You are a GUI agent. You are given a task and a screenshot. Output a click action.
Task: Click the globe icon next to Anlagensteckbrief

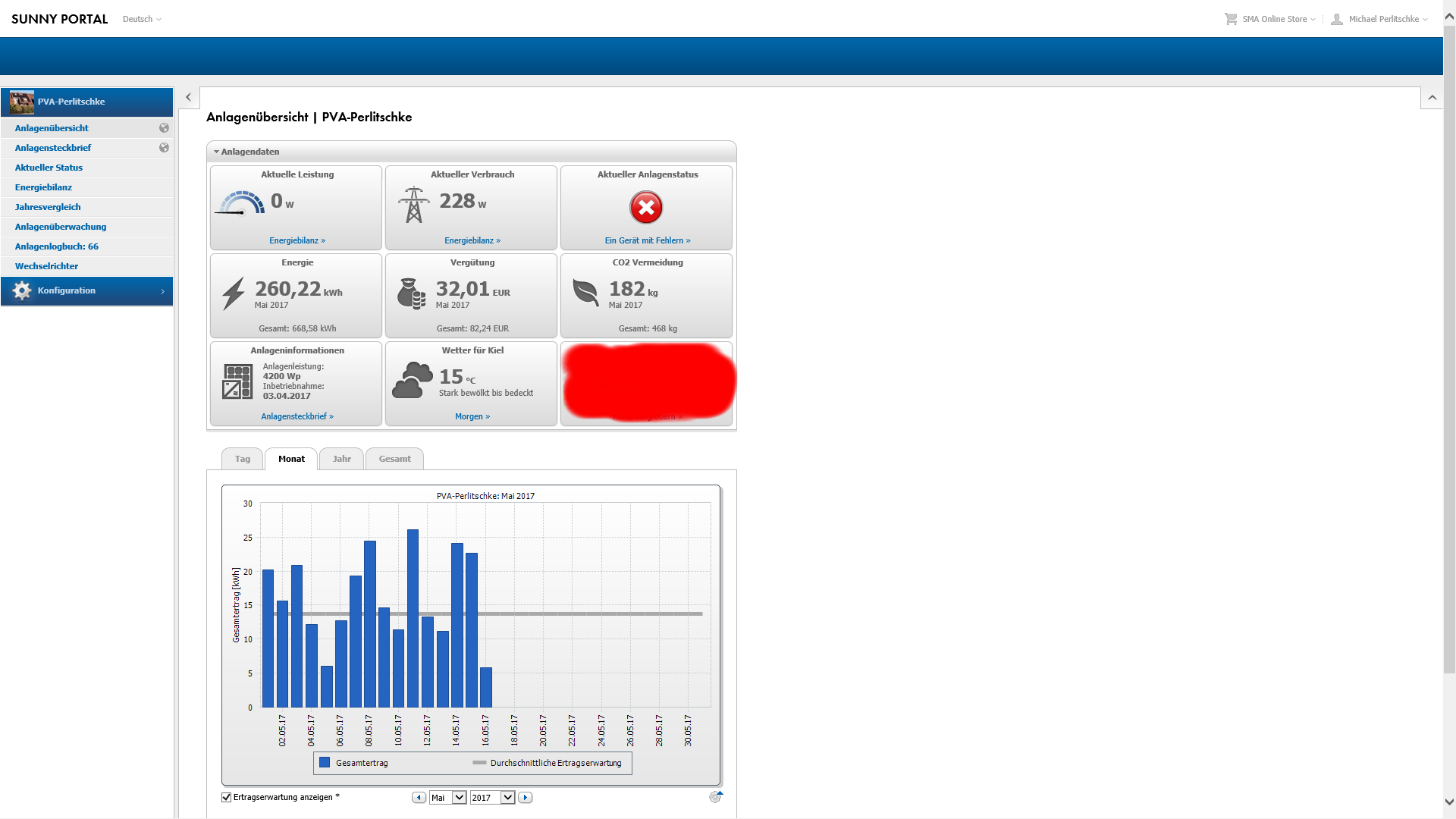pos(164,148)
